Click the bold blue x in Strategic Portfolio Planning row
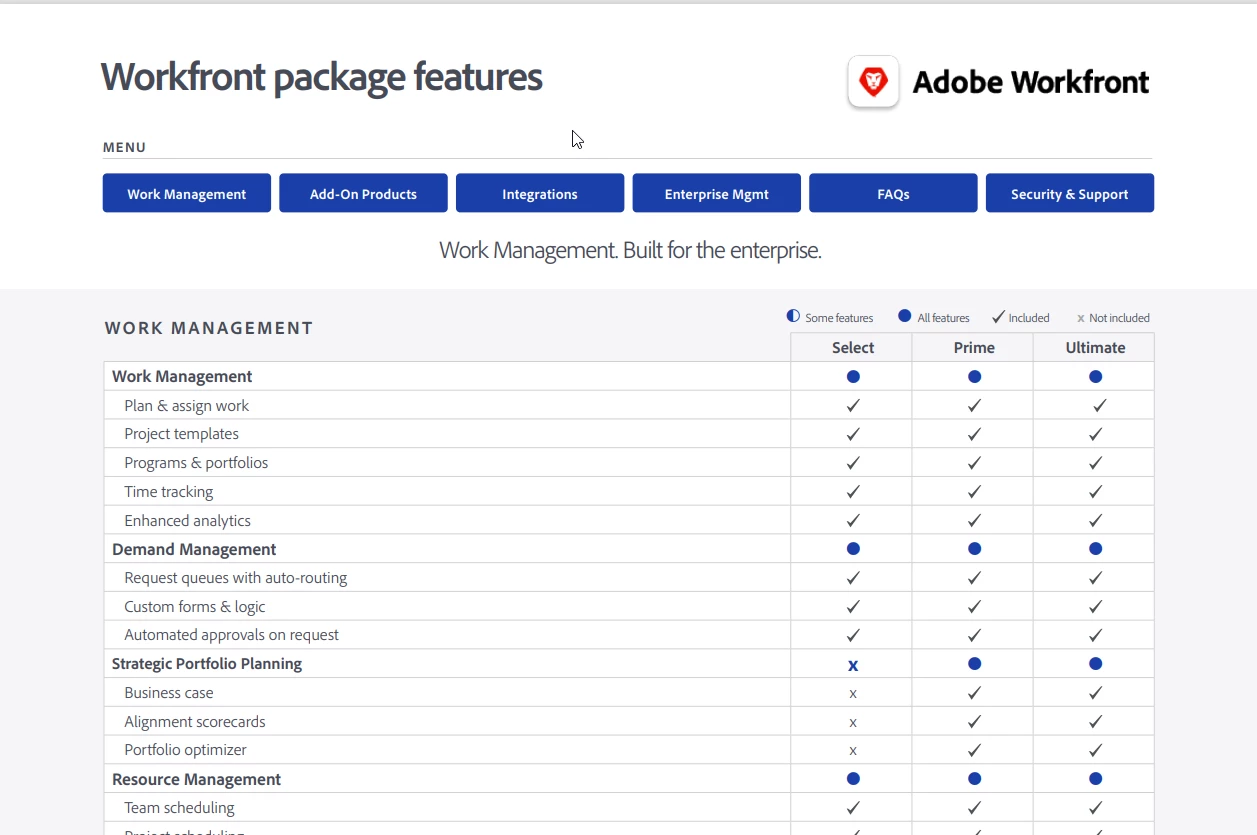Viewport: 1257px width, 835px height. click(x=853, y=665)
